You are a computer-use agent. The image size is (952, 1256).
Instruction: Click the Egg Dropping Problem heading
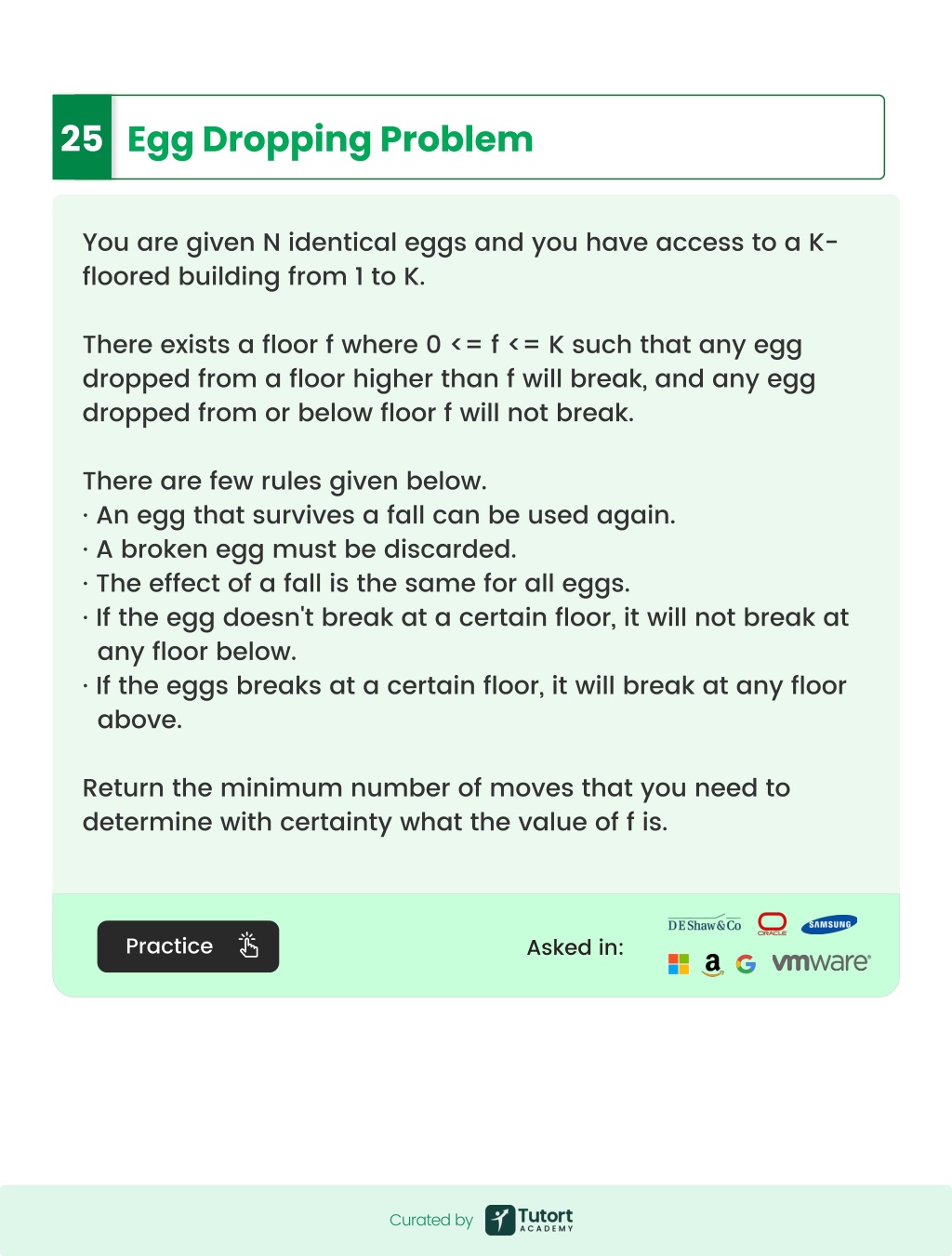[x=330, y=139]
